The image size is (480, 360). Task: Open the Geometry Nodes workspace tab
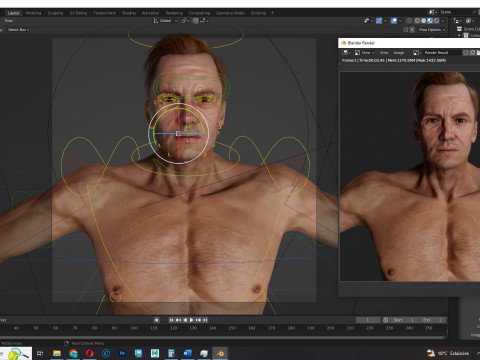click(x=230, y=13)
